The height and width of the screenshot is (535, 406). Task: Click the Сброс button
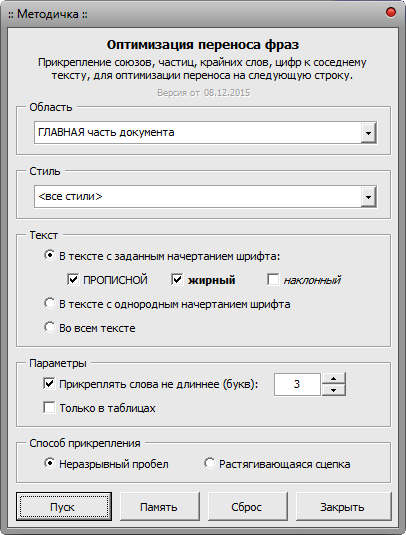[x=248, y=506]
